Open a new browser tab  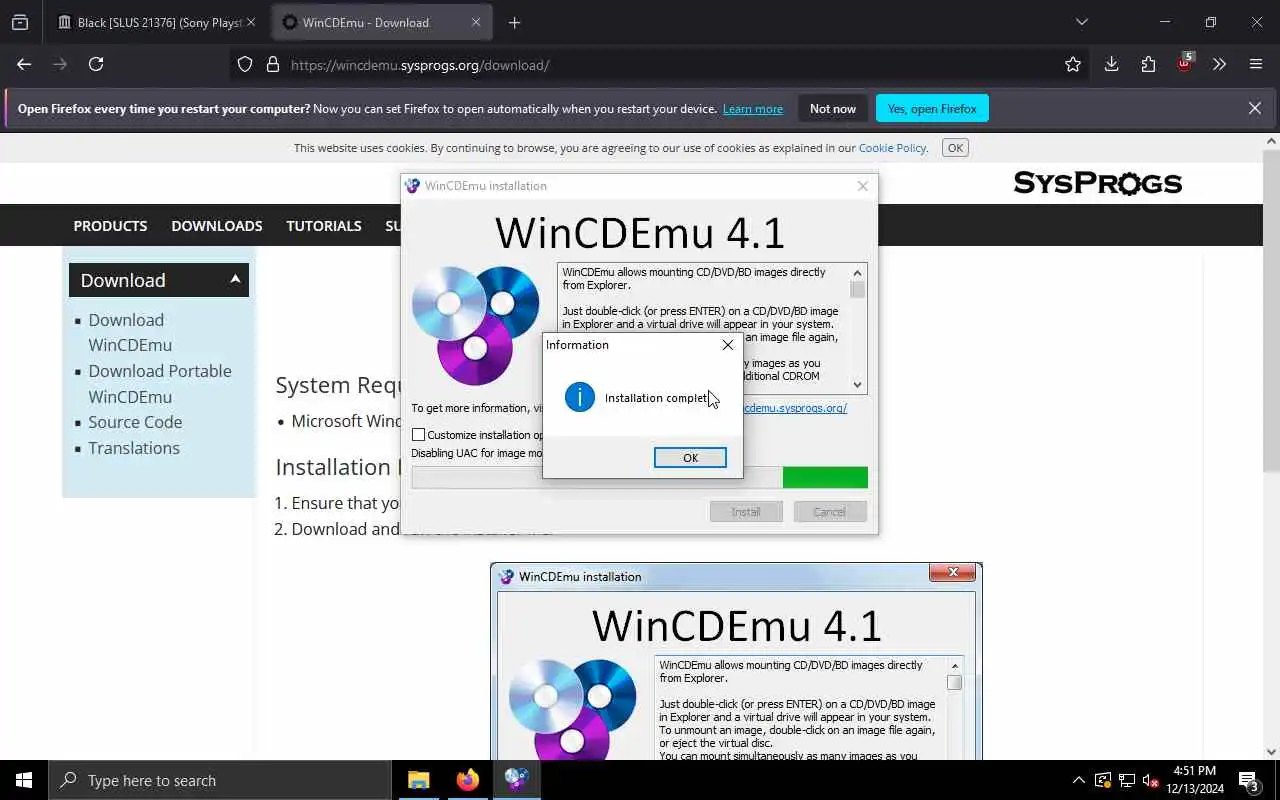[x=514, y=22]
